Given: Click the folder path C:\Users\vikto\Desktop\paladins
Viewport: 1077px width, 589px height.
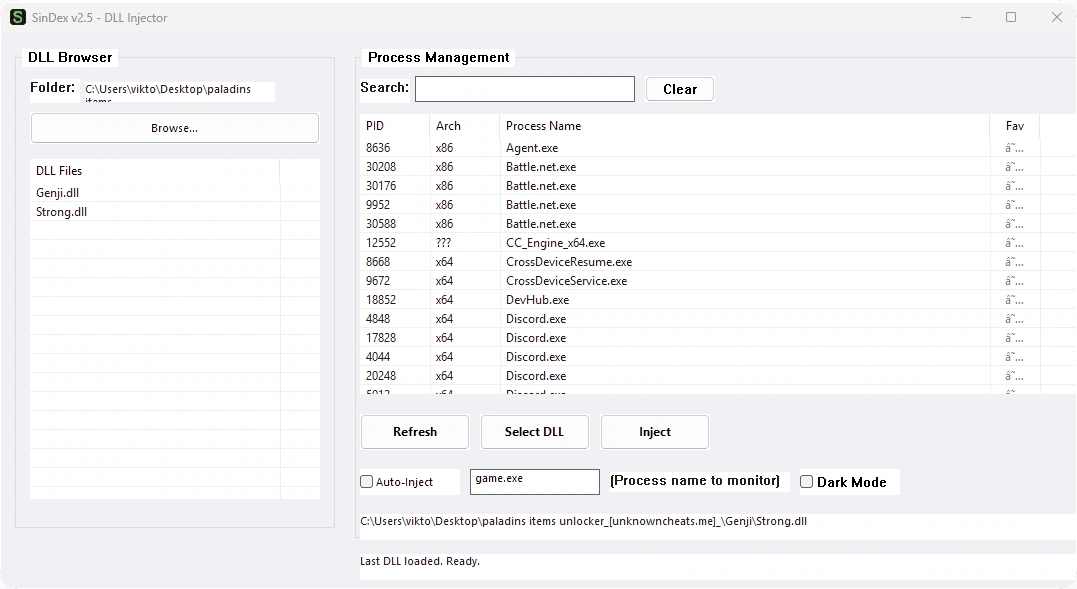Looking at the screenshot, I should (x=168, y=89).
